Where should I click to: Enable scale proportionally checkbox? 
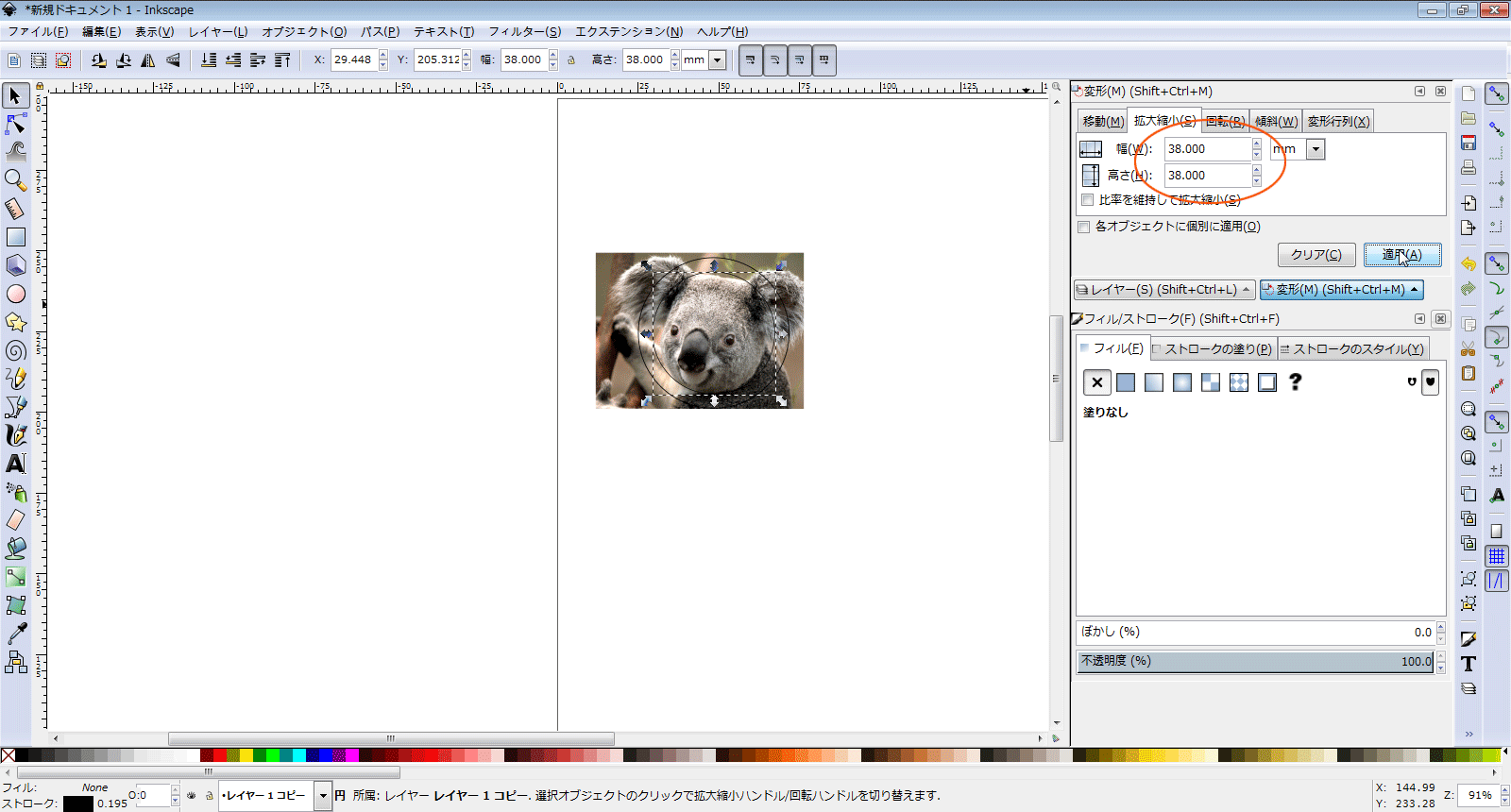[x=1087, y=200]
